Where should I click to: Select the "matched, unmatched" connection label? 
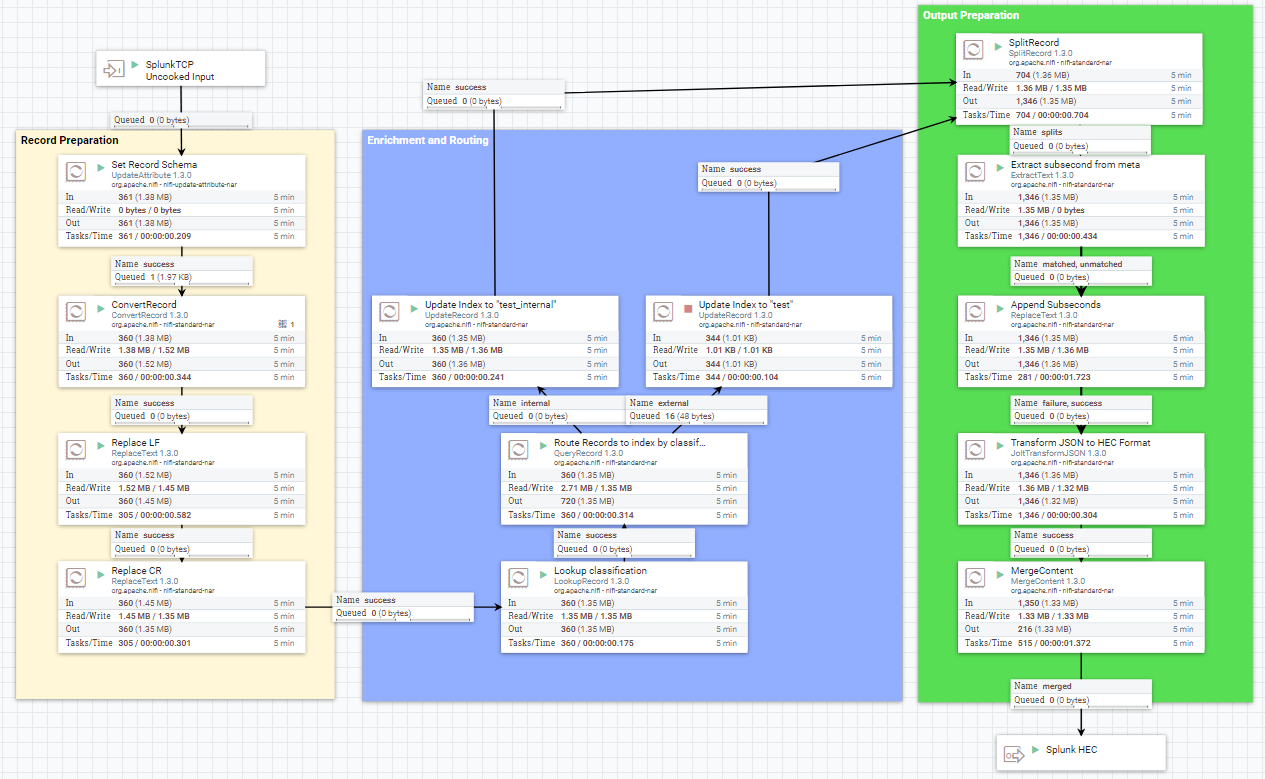tap(1080, 270)
